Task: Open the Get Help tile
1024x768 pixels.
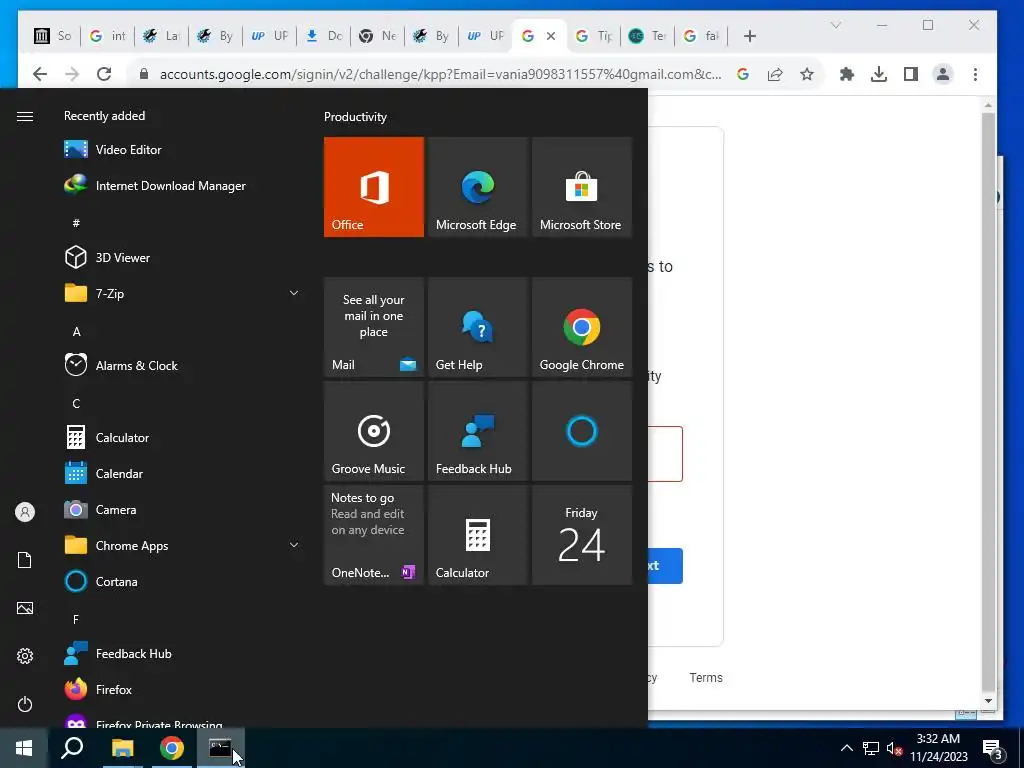Action: [477, 327]
